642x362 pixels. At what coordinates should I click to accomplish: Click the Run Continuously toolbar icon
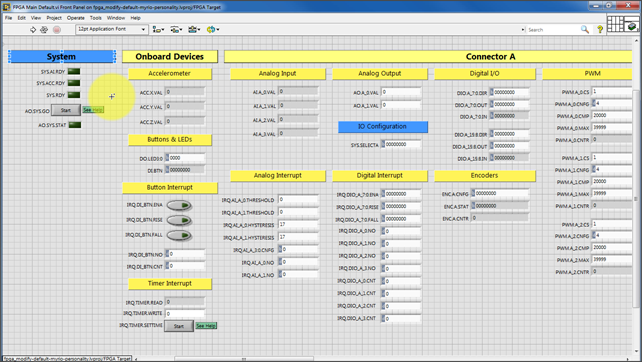[x=44, y=29]
